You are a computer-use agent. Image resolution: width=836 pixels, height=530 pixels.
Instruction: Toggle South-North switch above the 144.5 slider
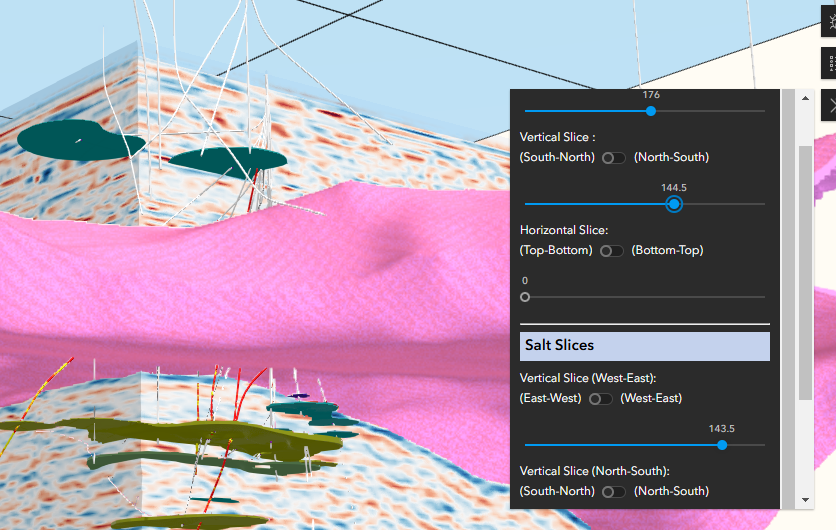tap(613, 158)
